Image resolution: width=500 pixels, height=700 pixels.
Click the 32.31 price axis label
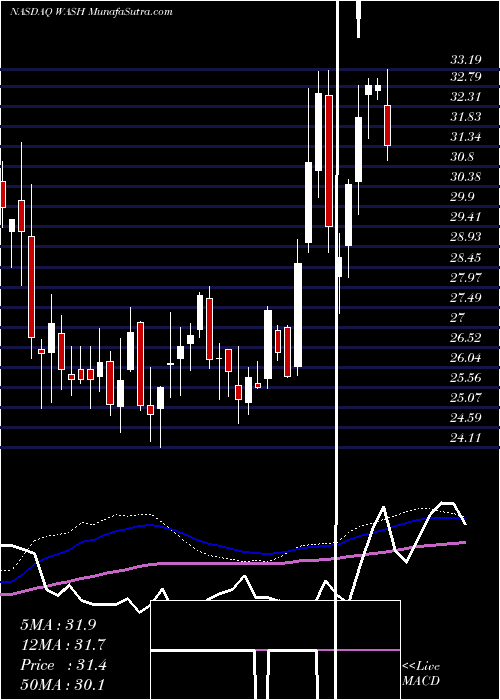coord(466,96)
